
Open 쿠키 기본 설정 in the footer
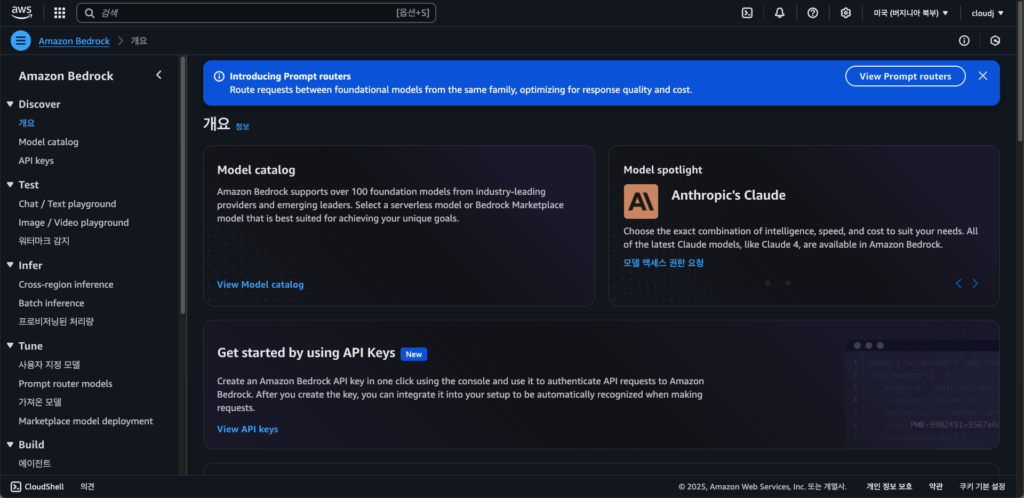tap(982, 486)
